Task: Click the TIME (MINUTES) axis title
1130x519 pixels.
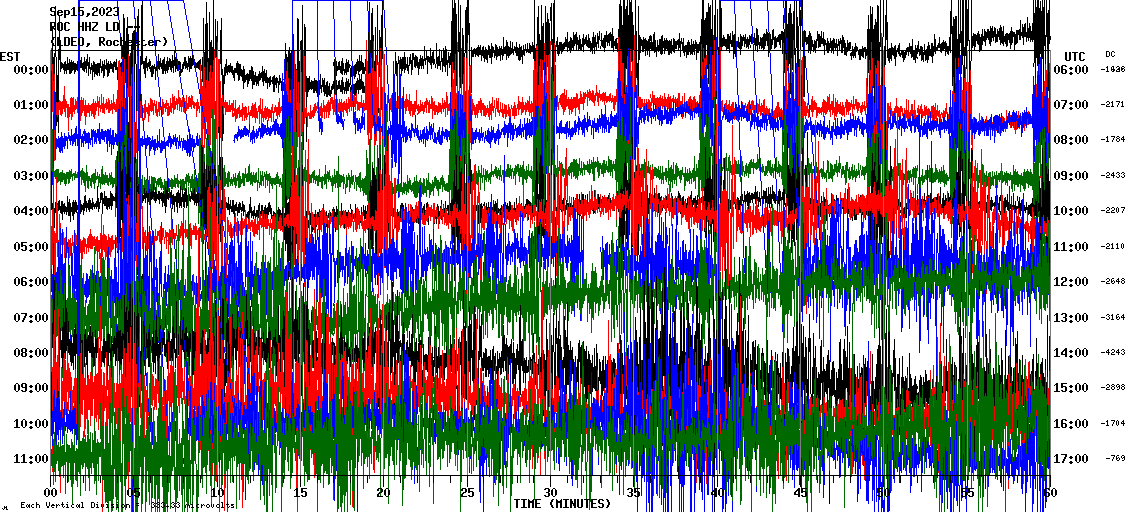Action: coord(561,504)
